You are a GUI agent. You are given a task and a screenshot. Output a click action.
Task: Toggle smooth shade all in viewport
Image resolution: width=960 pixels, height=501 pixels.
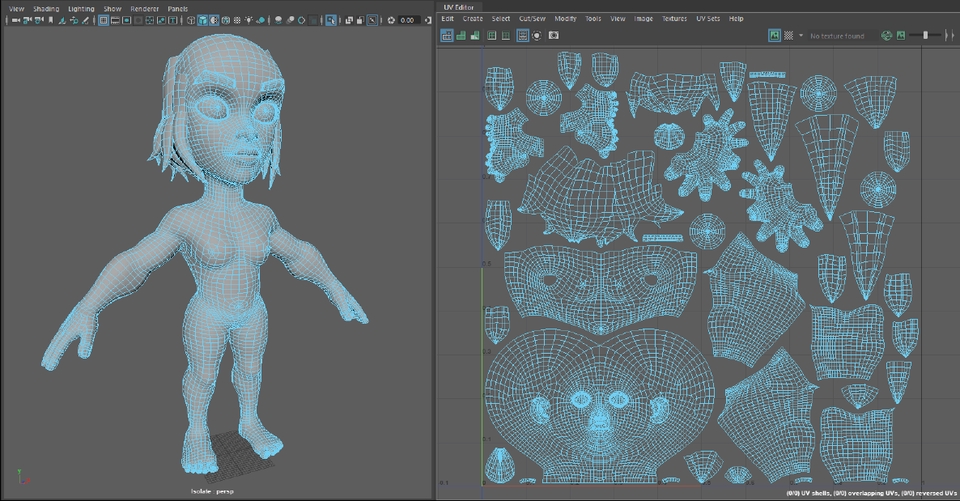pyautogui.click(x=203, y=20)
